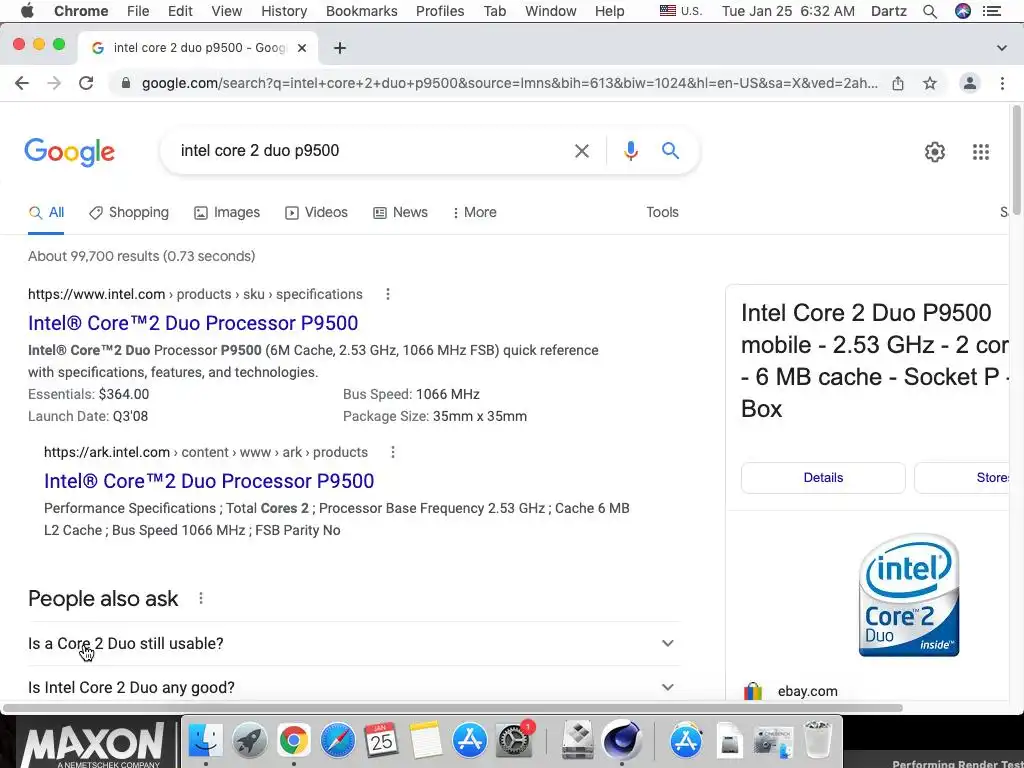Image resolution: width=1024 pixels, height=768 pixels.
Task: Click the horizontal scrollbar at page bottom
Action: (453, 708)
